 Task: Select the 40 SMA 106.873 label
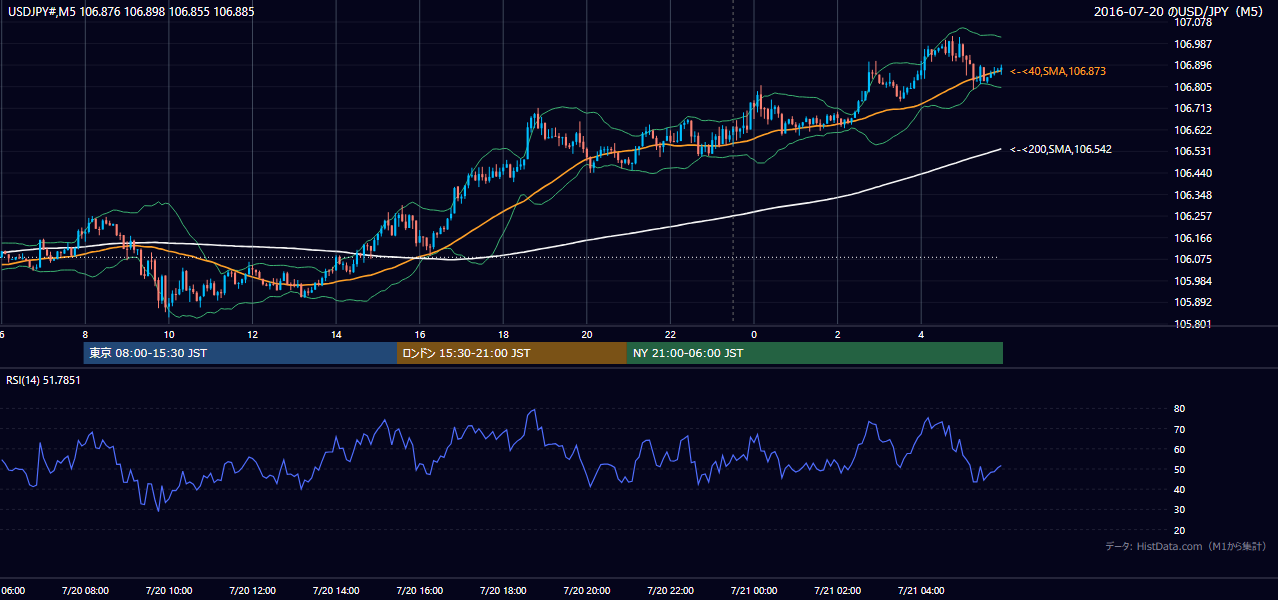(1058, 72)
